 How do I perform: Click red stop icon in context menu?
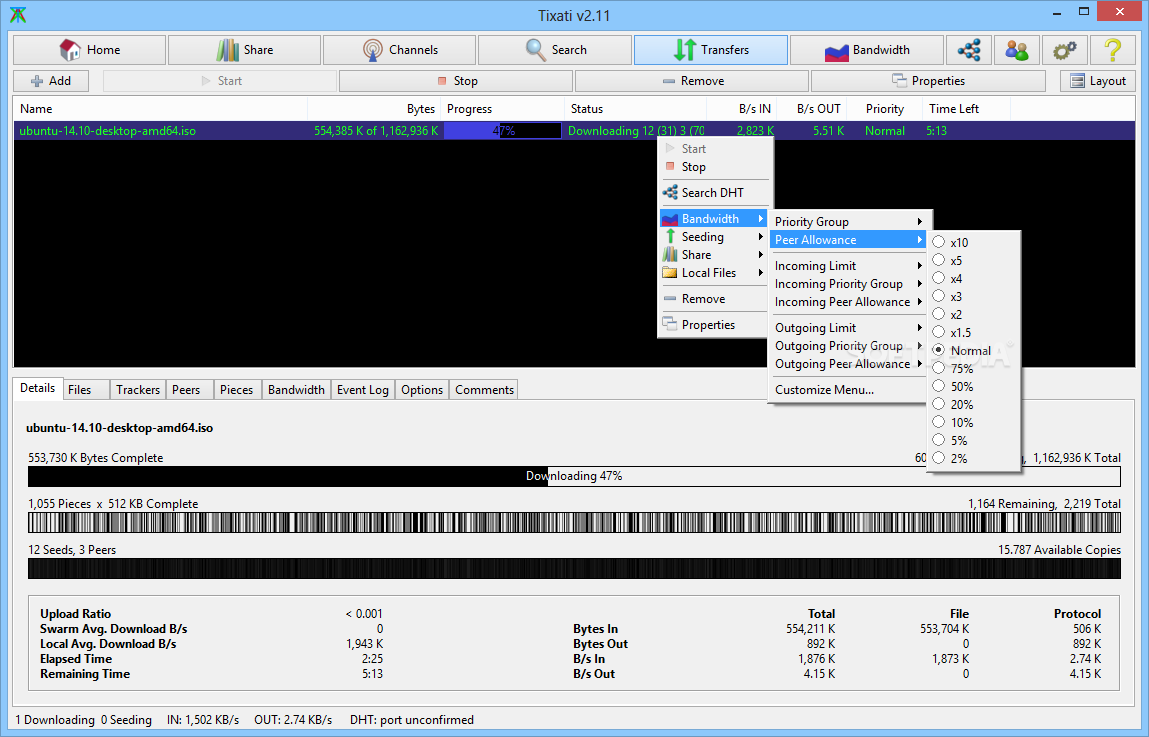pos(670,166)
